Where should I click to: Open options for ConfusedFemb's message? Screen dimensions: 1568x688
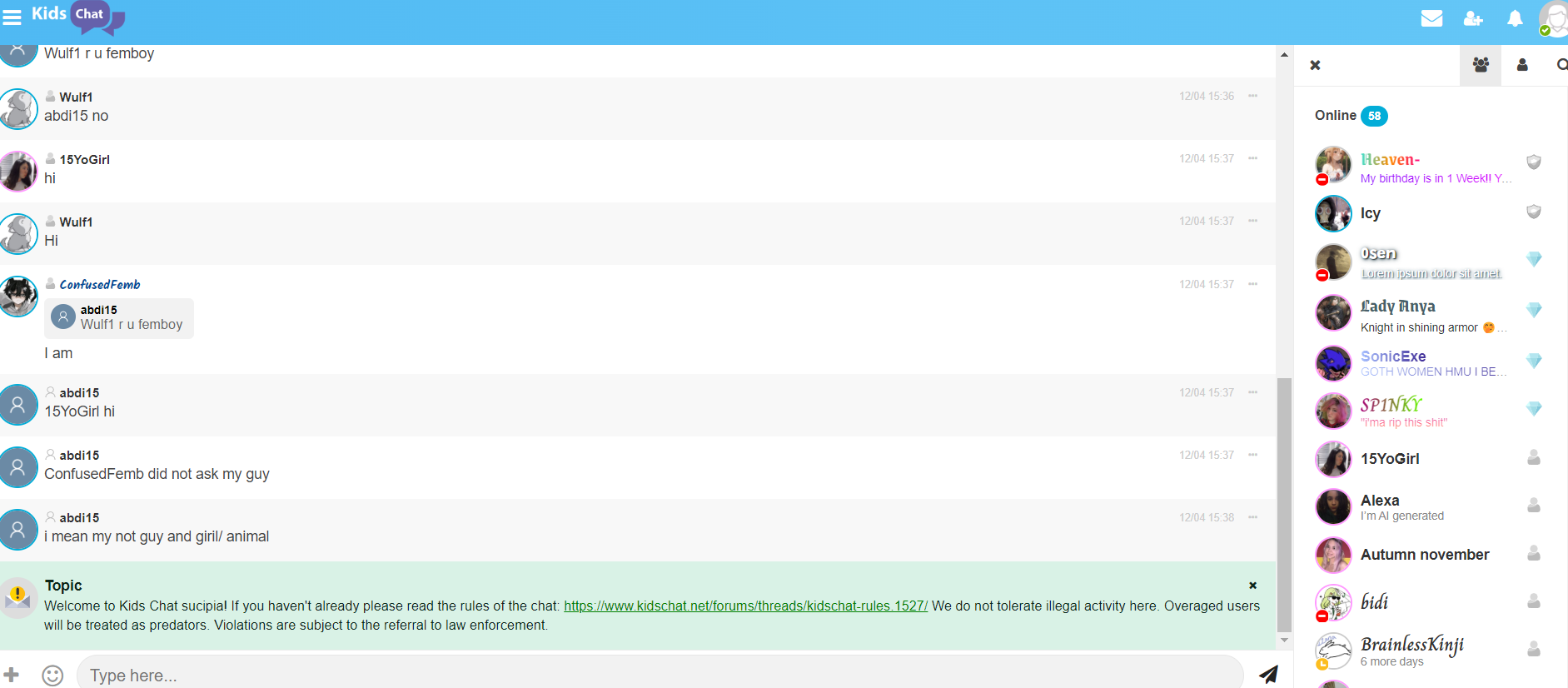click(1252, 284)
